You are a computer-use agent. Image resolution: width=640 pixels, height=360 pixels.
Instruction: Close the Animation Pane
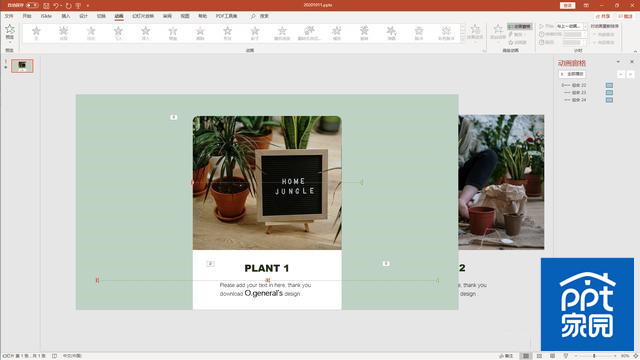pos(632,62)
